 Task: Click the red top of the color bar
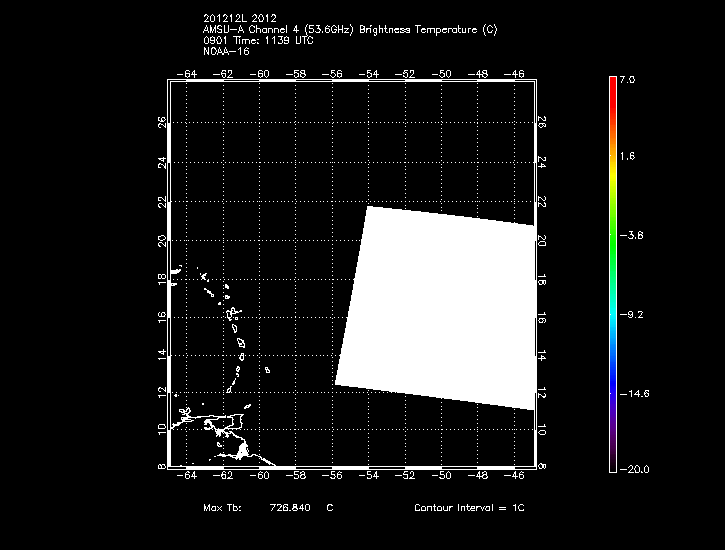tap(612, 85)
